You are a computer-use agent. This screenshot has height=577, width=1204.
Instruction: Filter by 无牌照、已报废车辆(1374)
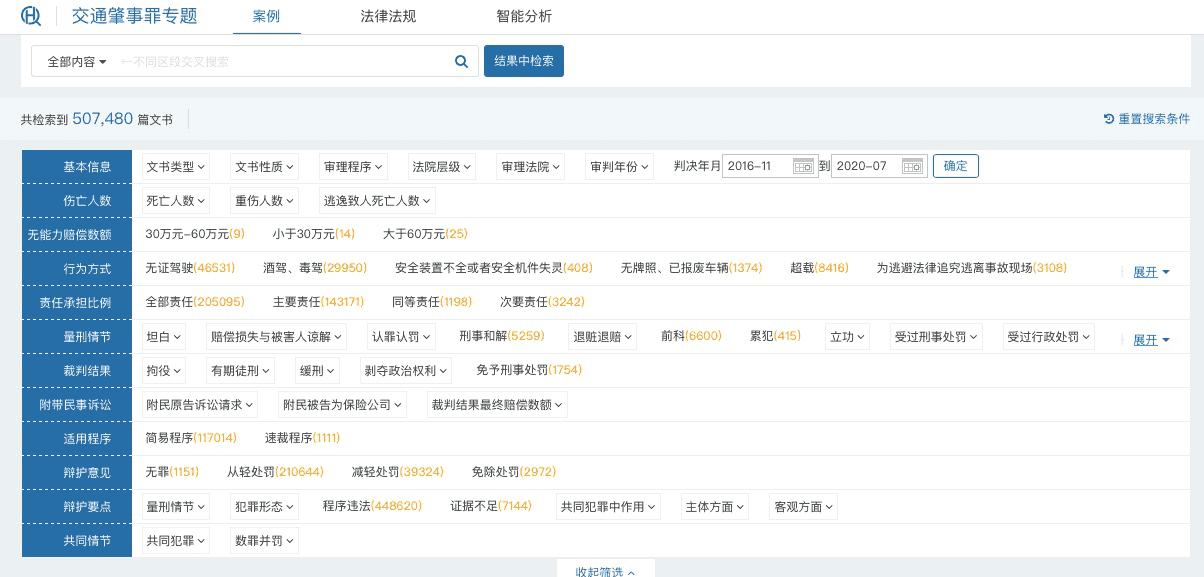click(691, 268)
